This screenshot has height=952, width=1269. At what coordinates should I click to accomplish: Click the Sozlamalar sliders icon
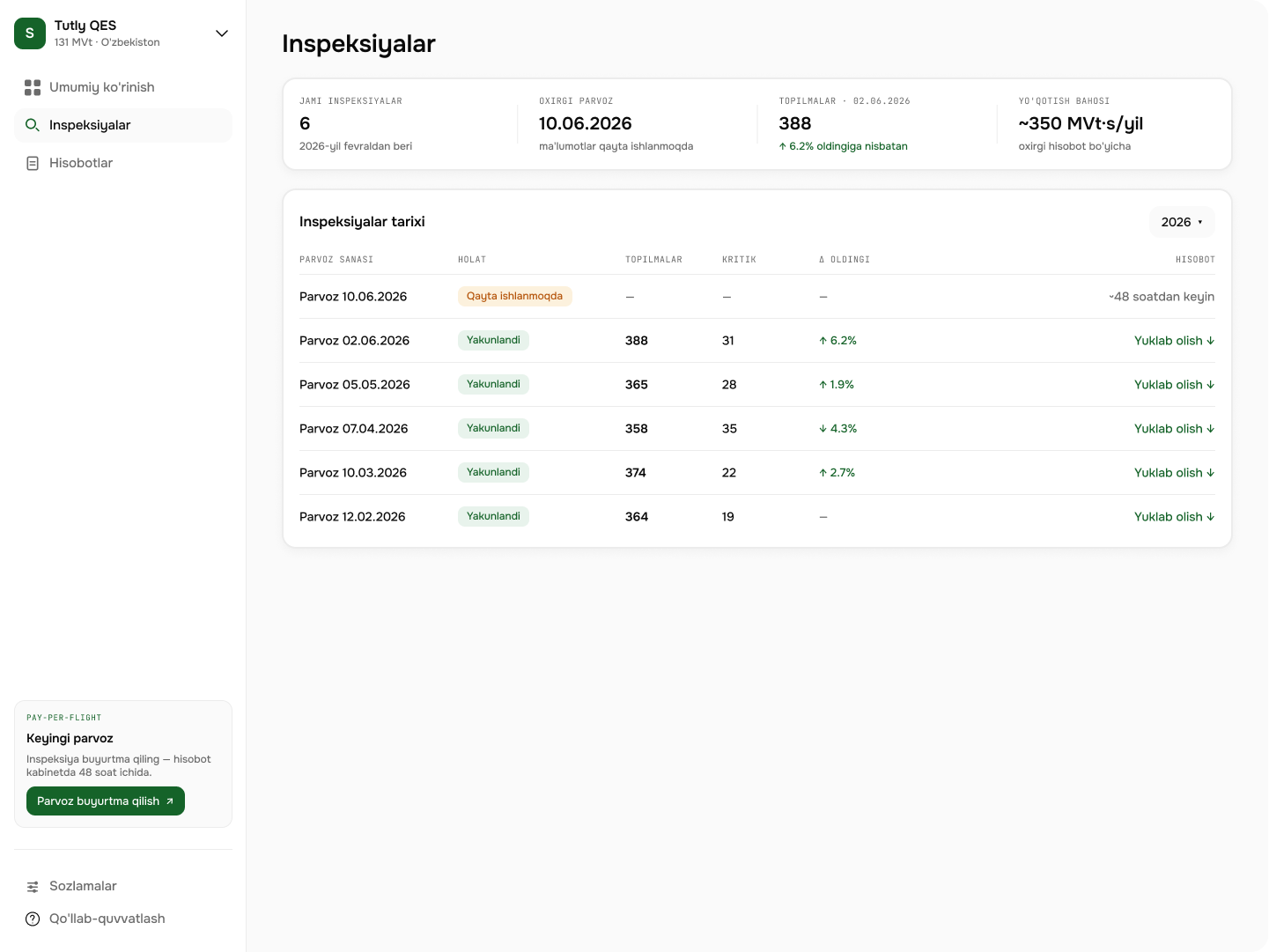tap(33, 886)
